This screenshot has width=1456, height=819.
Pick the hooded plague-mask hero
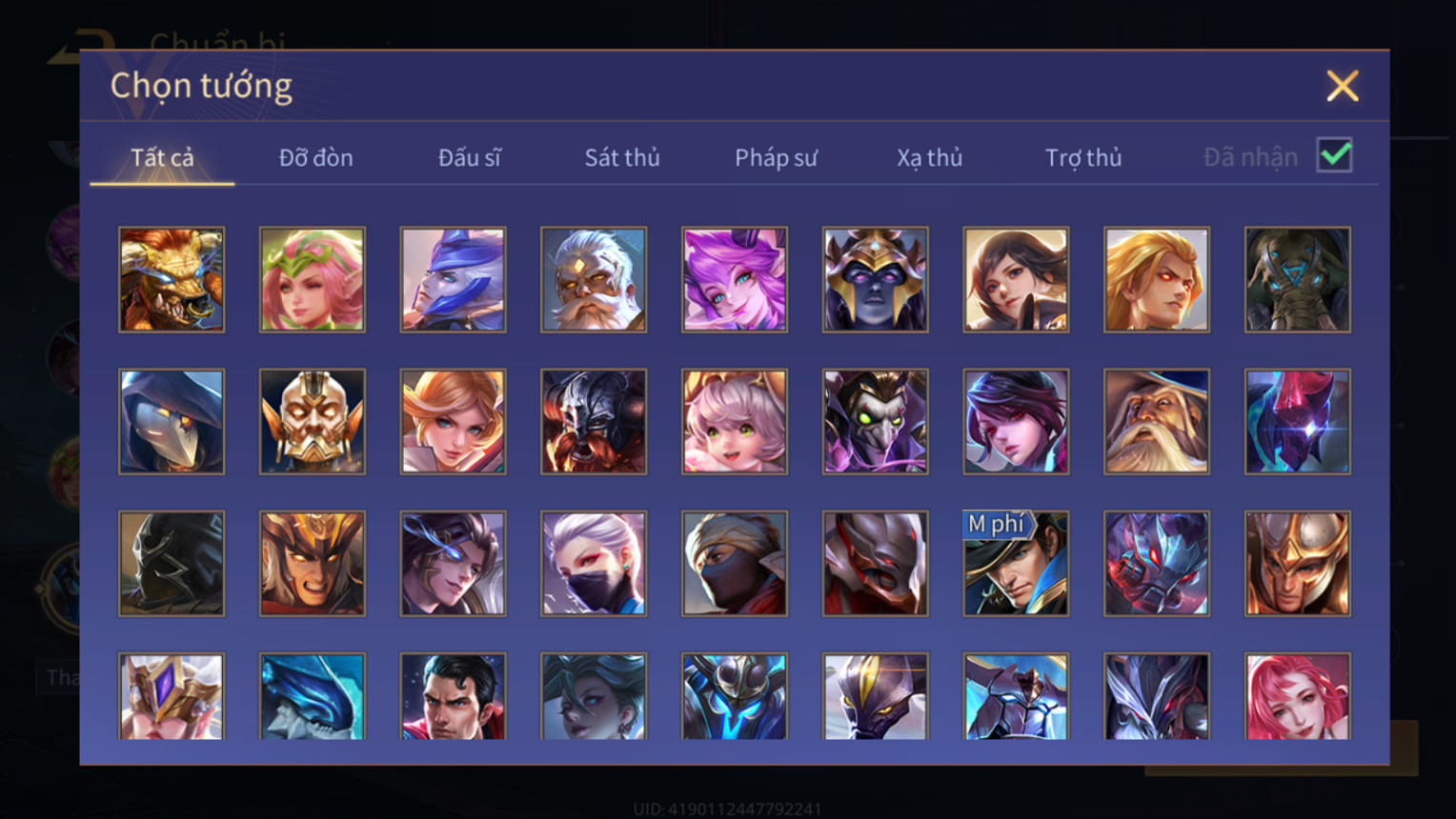(172, 421)
